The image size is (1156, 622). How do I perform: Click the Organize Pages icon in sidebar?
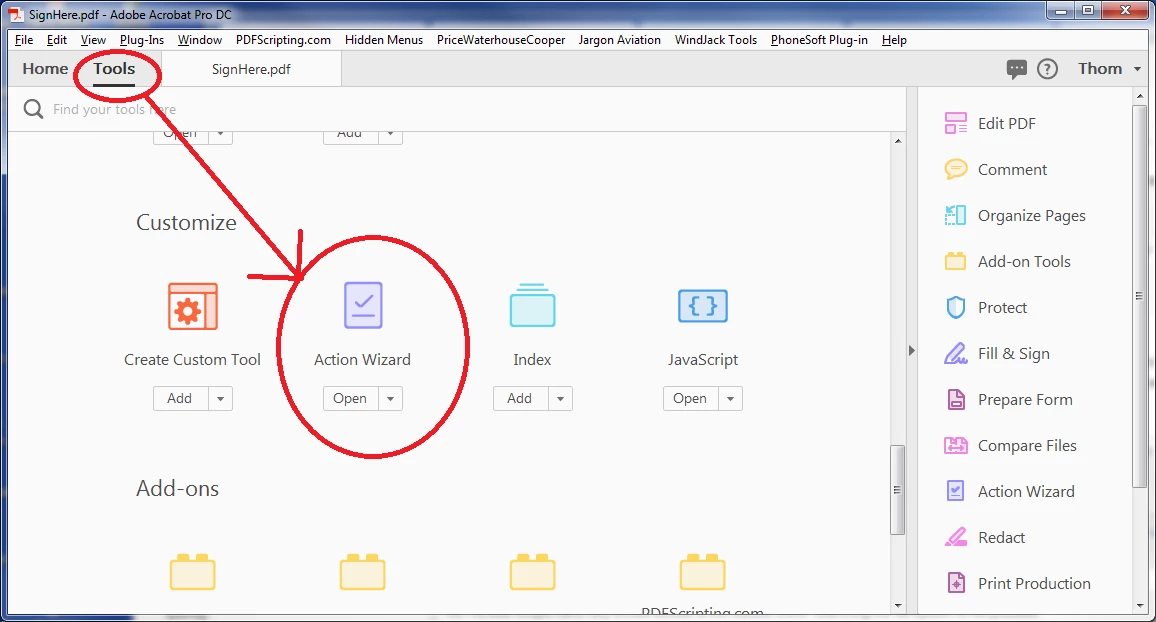coord(955,215)
